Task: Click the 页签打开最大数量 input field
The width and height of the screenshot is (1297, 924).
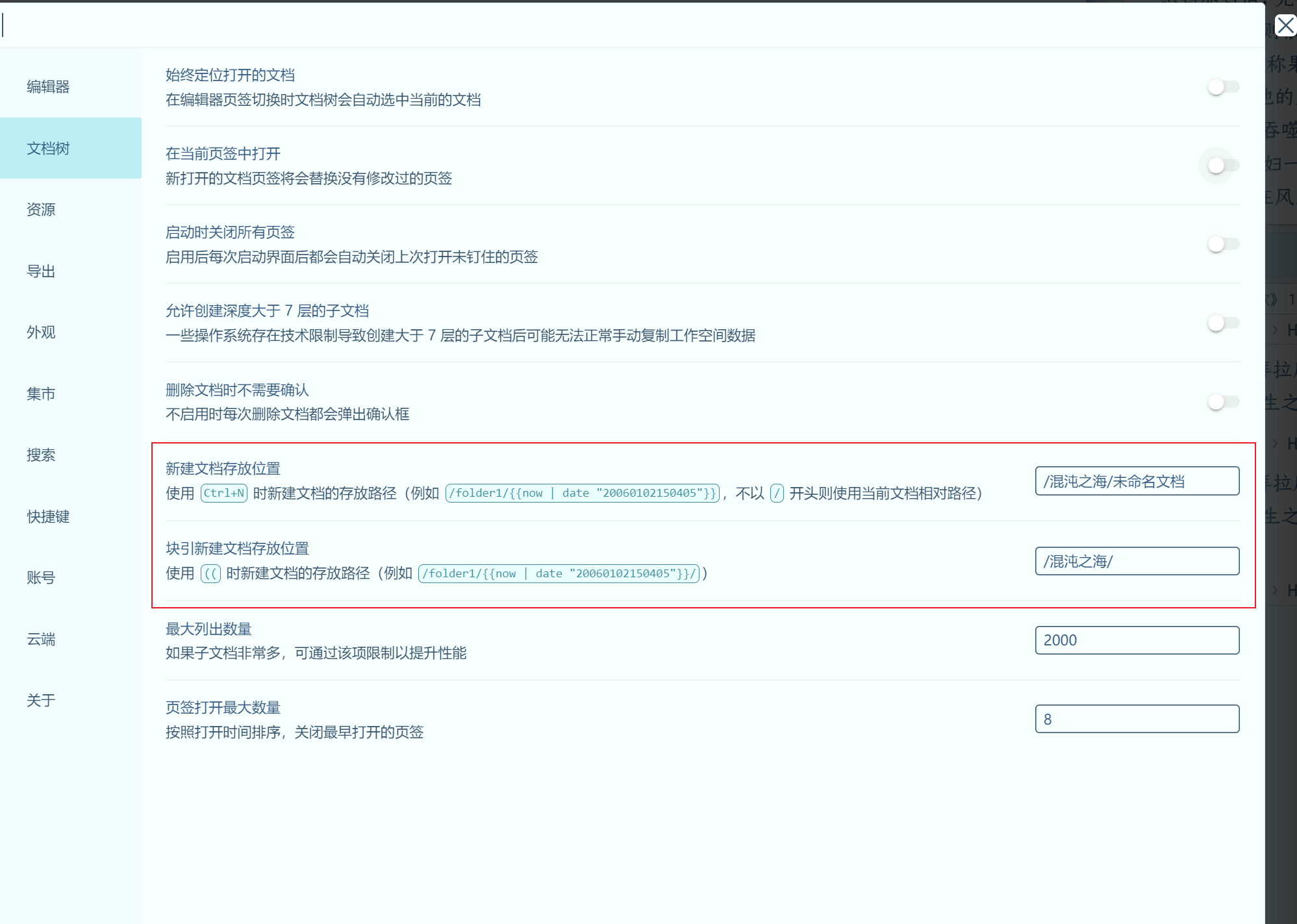Action: [1137, 719]
